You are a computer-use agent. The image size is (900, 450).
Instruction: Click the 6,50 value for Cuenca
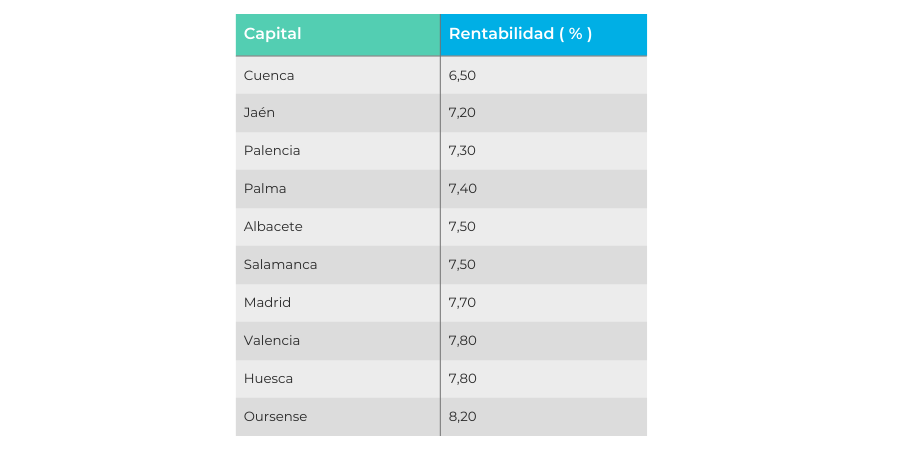click(x=462, y=75)
